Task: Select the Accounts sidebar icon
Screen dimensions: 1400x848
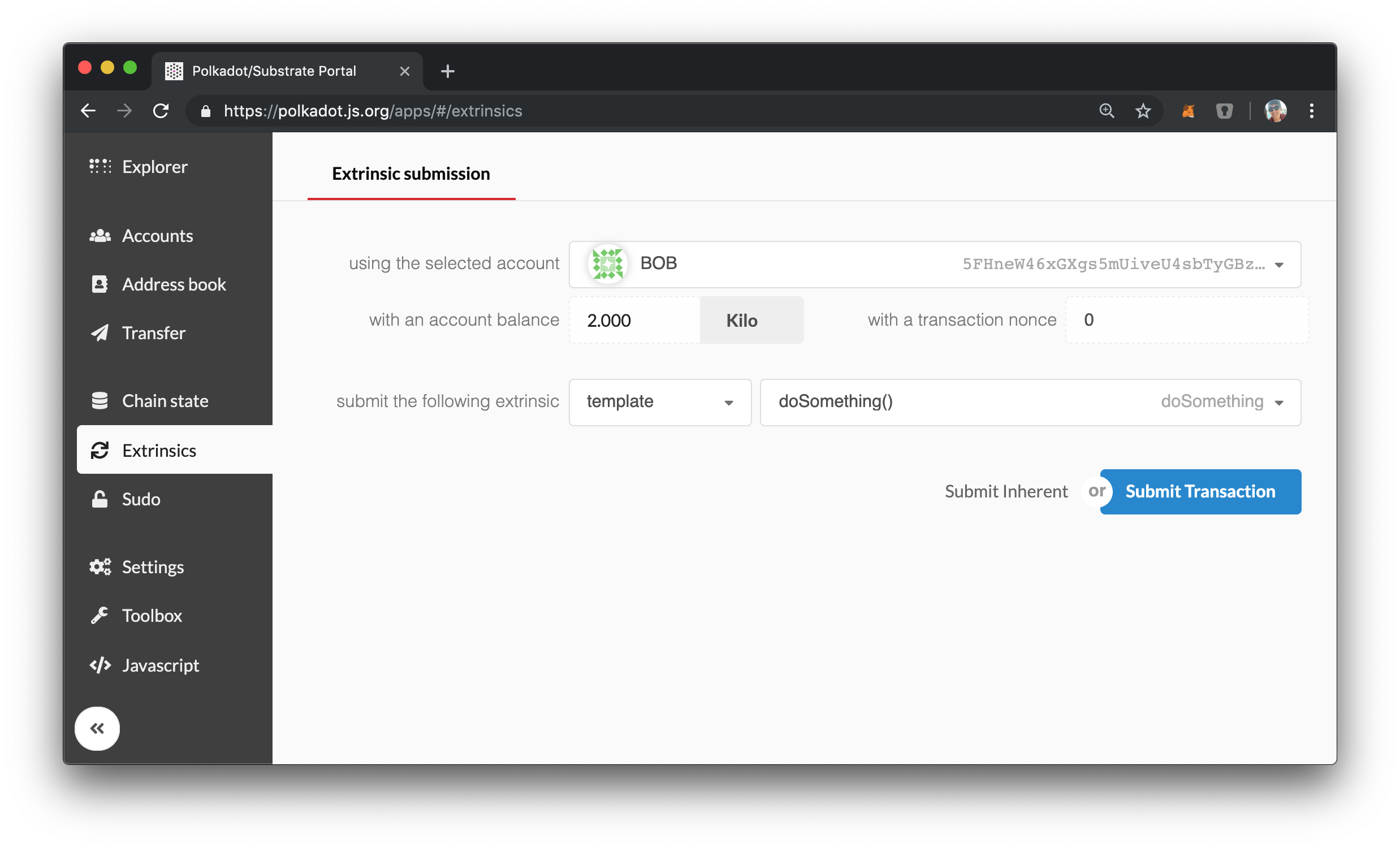Action: click(x=100, y=235)
